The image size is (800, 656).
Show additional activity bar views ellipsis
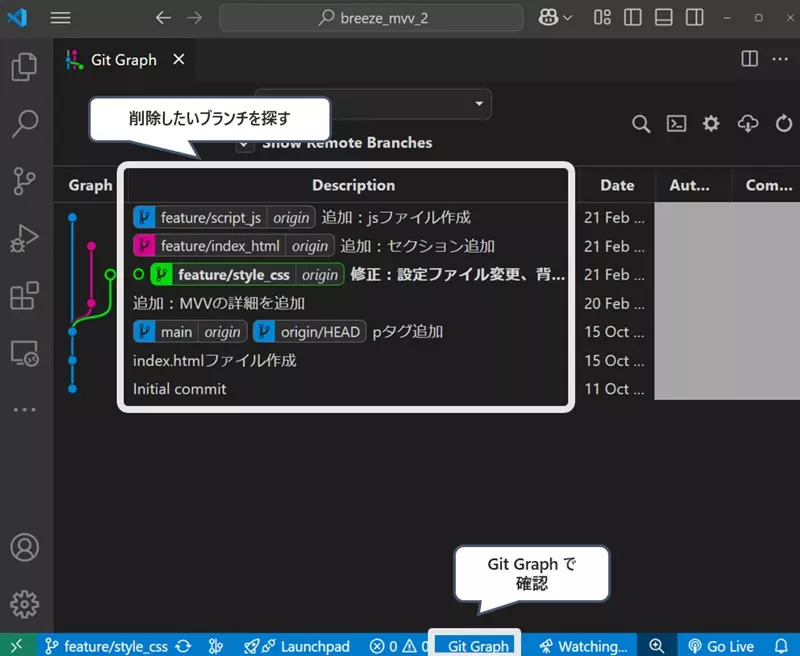24,410
